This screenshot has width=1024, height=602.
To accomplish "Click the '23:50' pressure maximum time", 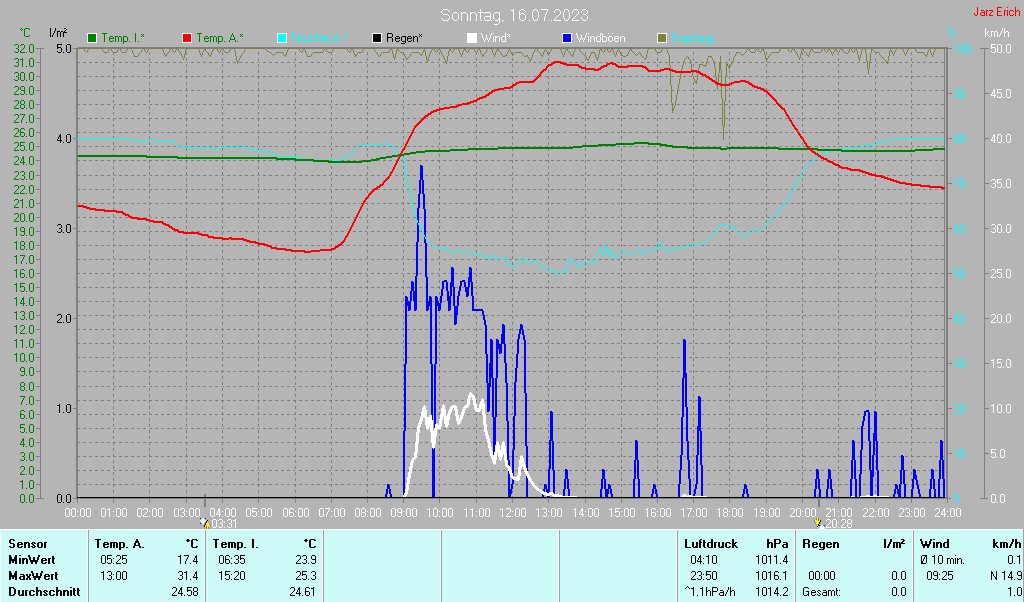I will tap(704, 577).
